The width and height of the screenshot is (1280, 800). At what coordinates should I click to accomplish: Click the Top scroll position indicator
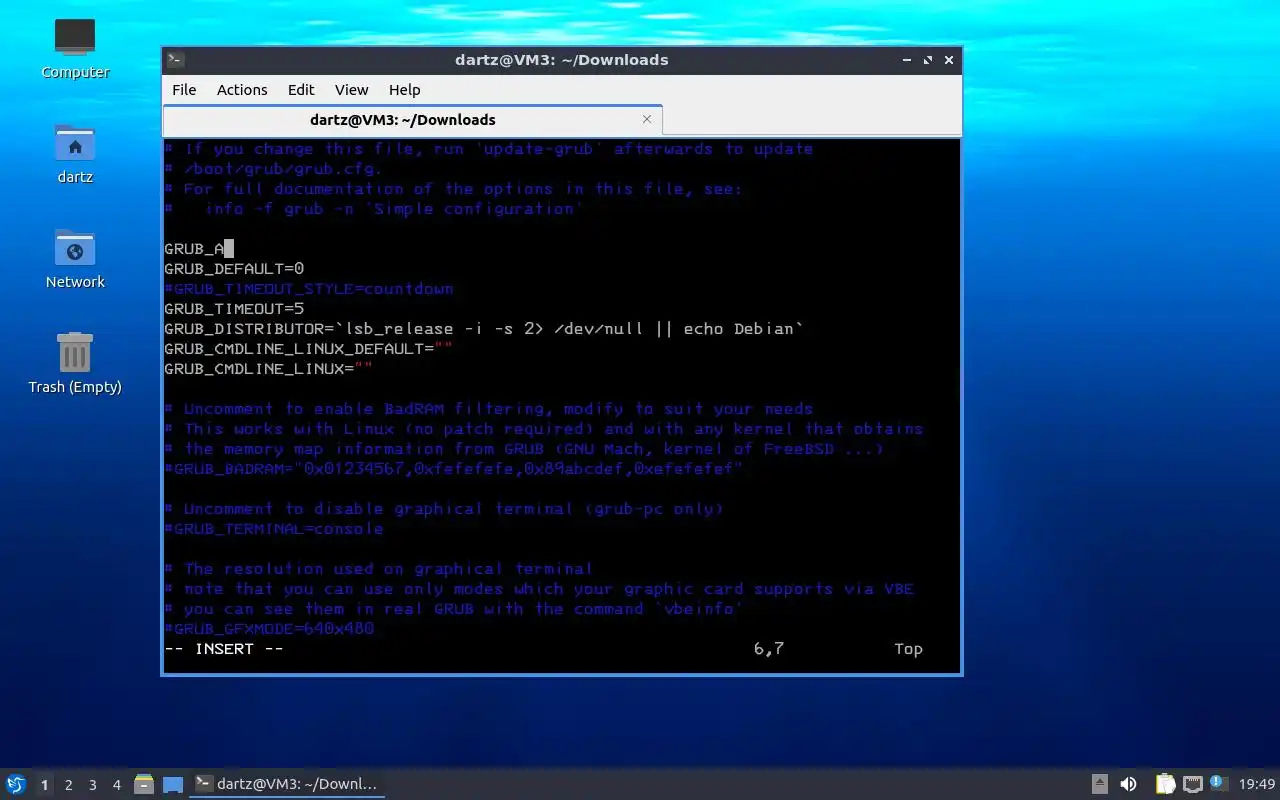tap(908, 649)
